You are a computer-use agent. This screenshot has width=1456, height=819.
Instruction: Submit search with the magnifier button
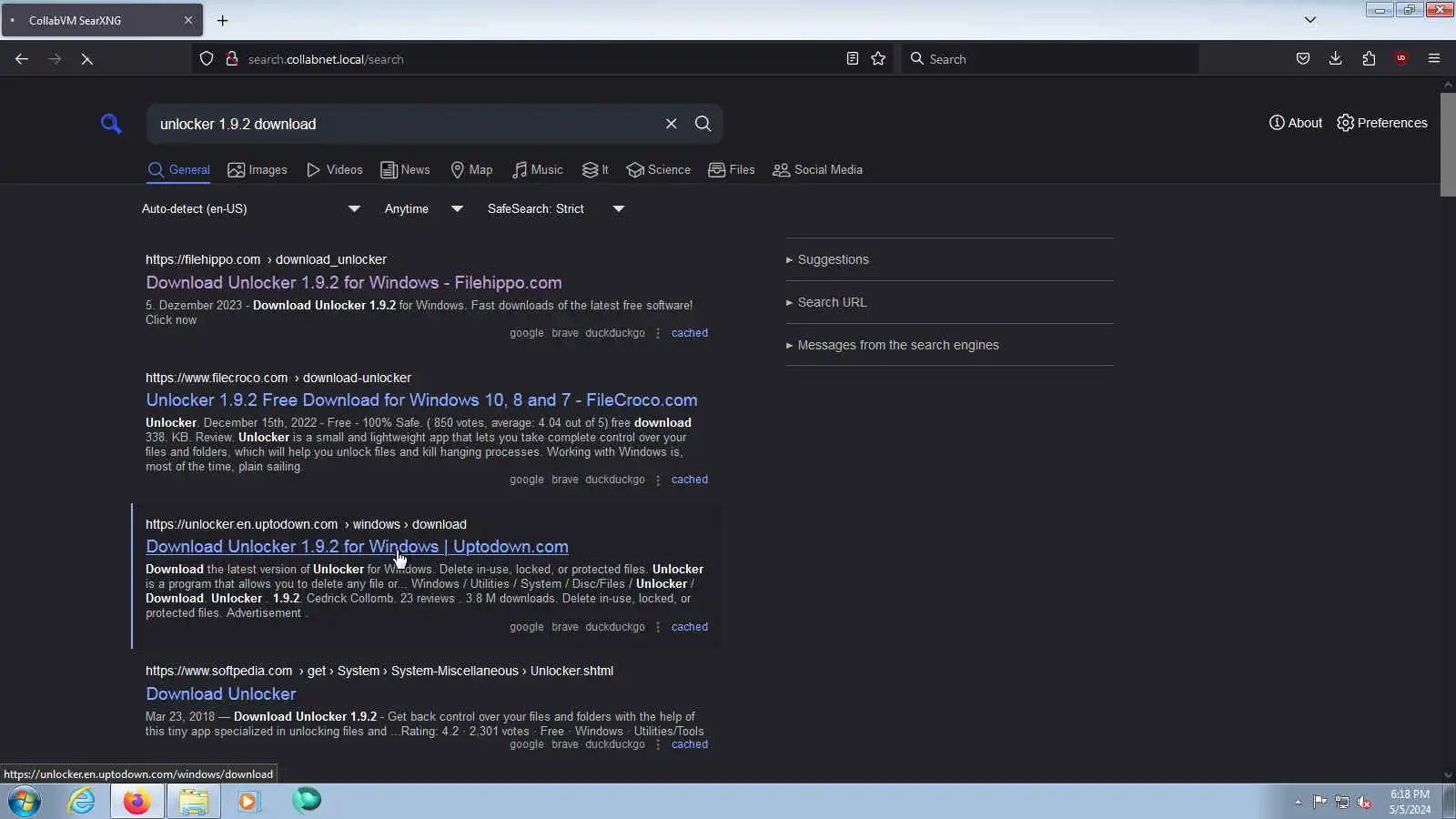[x=703, y=124]
